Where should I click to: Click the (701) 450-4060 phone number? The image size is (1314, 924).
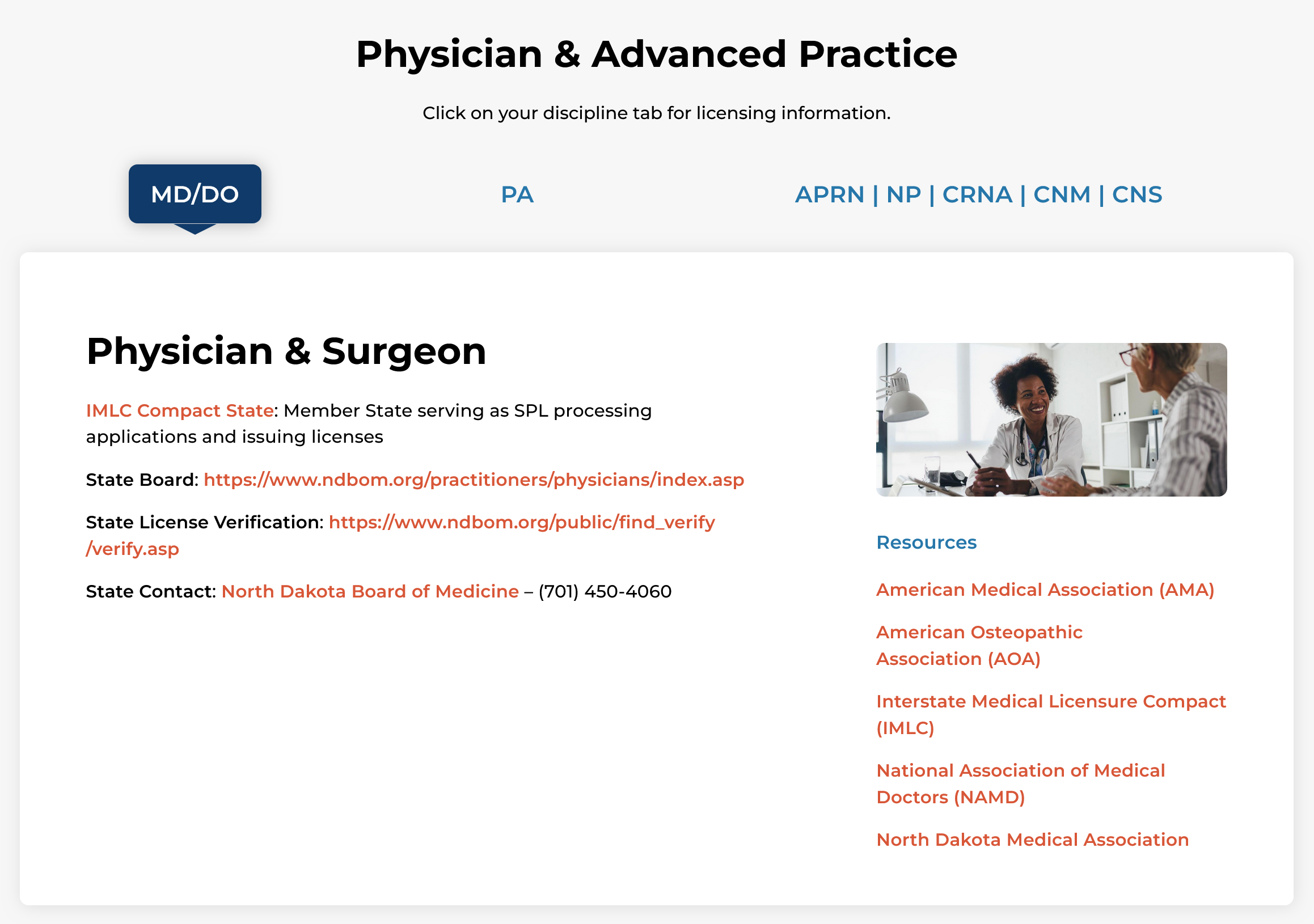(x=605, y=591)
